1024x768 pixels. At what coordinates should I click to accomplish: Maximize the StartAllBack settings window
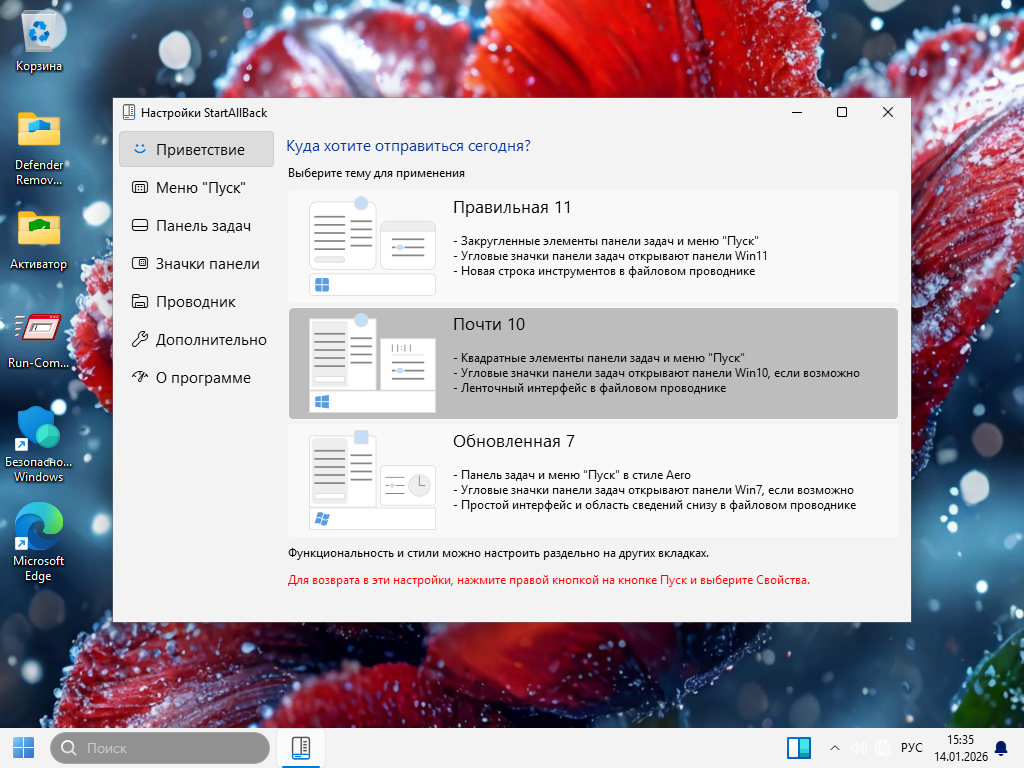pyautogui.click(x=842, y=112)
